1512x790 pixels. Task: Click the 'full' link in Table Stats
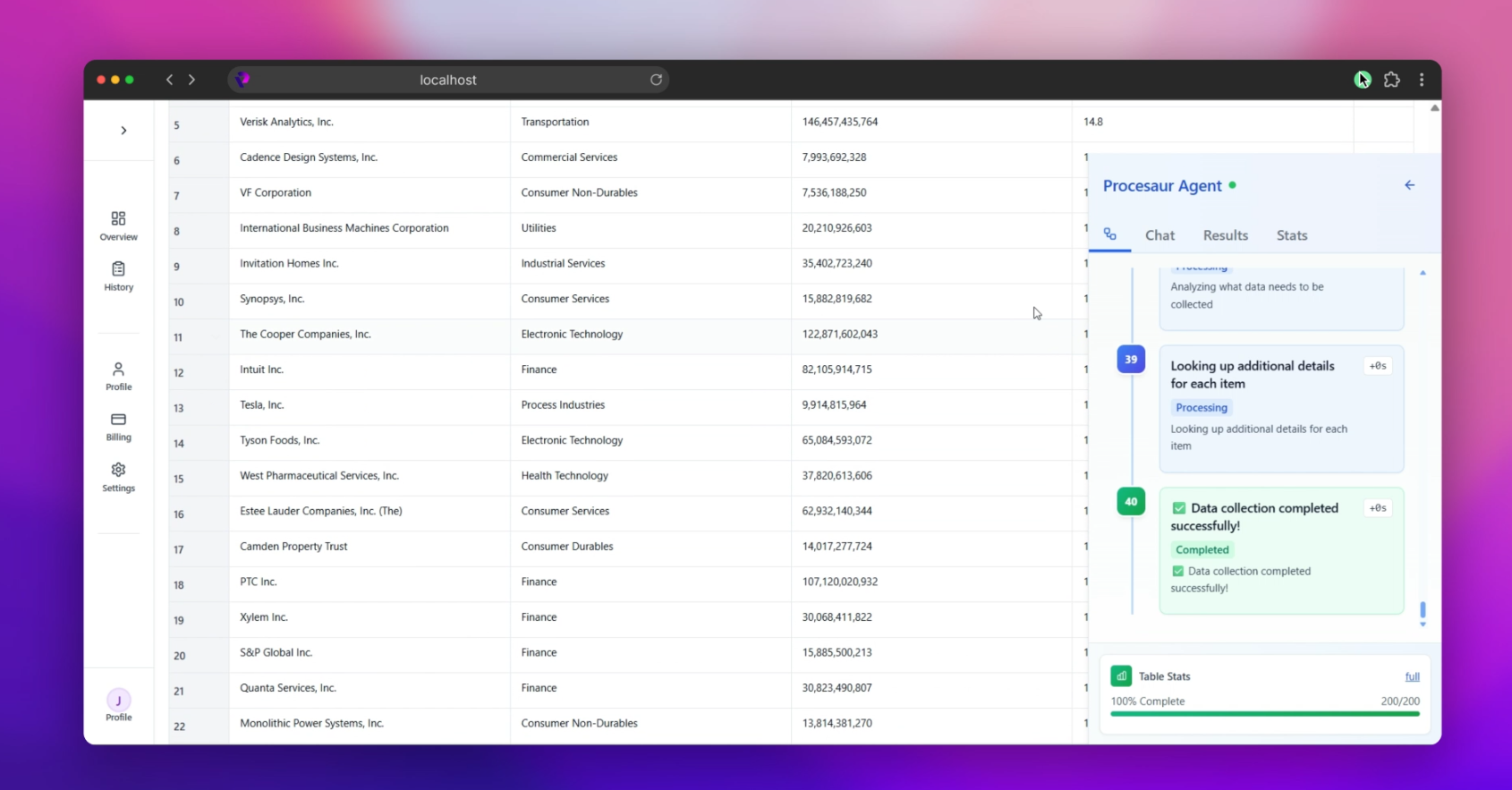point(1412,676)
